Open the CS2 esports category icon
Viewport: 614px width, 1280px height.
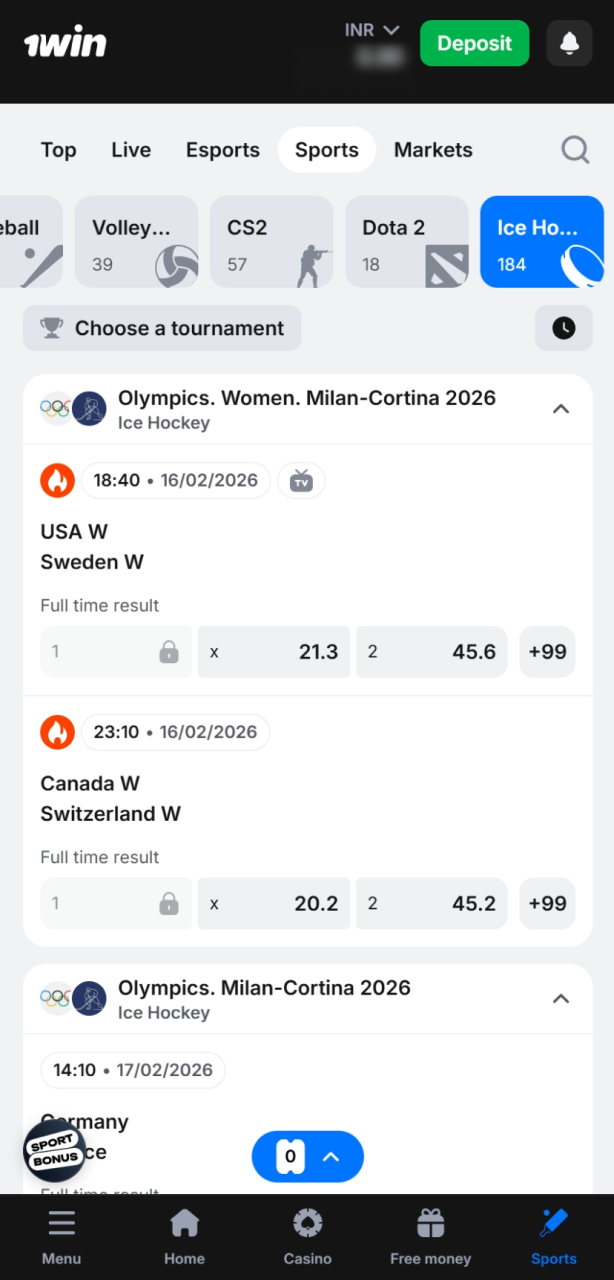(297, 260)
